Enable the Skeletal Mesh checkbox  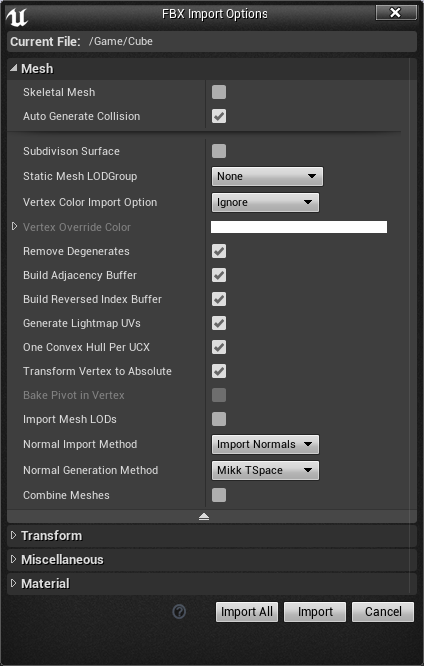219,92
